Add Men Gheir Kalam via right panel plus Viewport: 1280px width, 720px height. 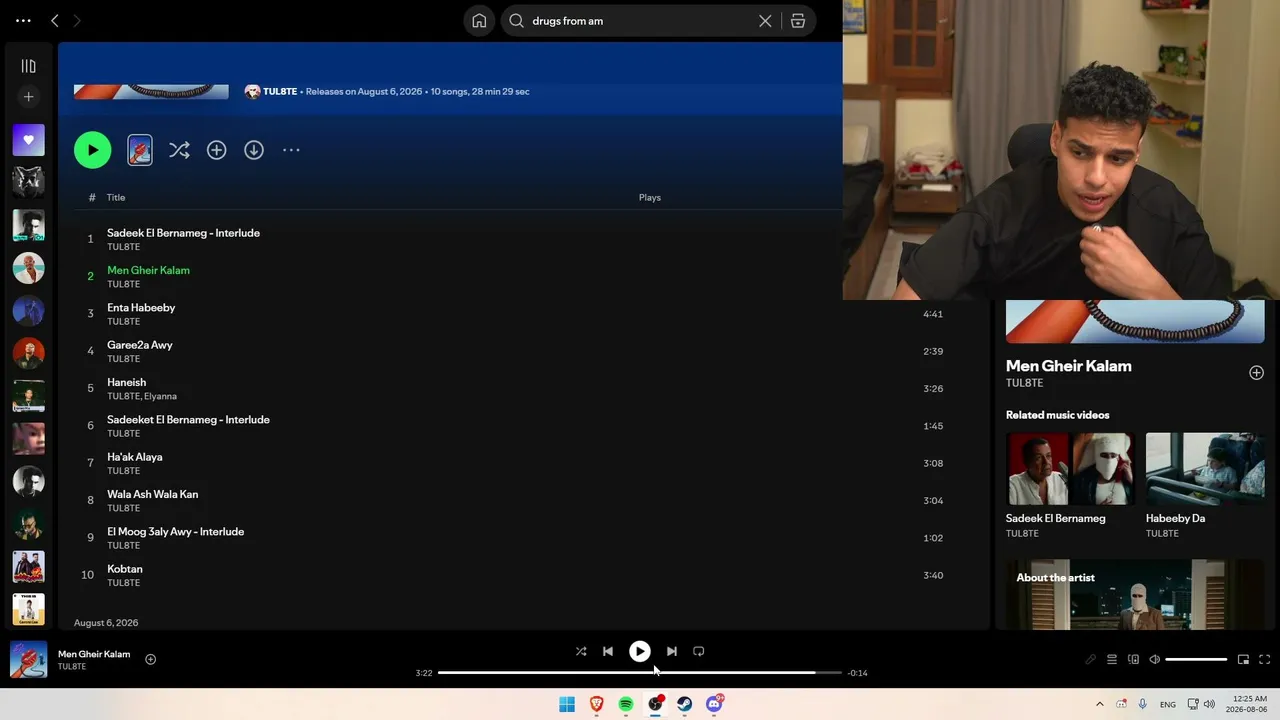1256,373
